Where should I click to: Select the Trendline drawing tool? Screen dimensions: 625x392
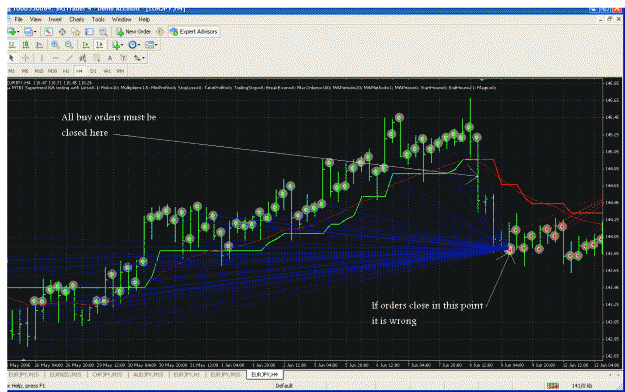click(69, 58)
